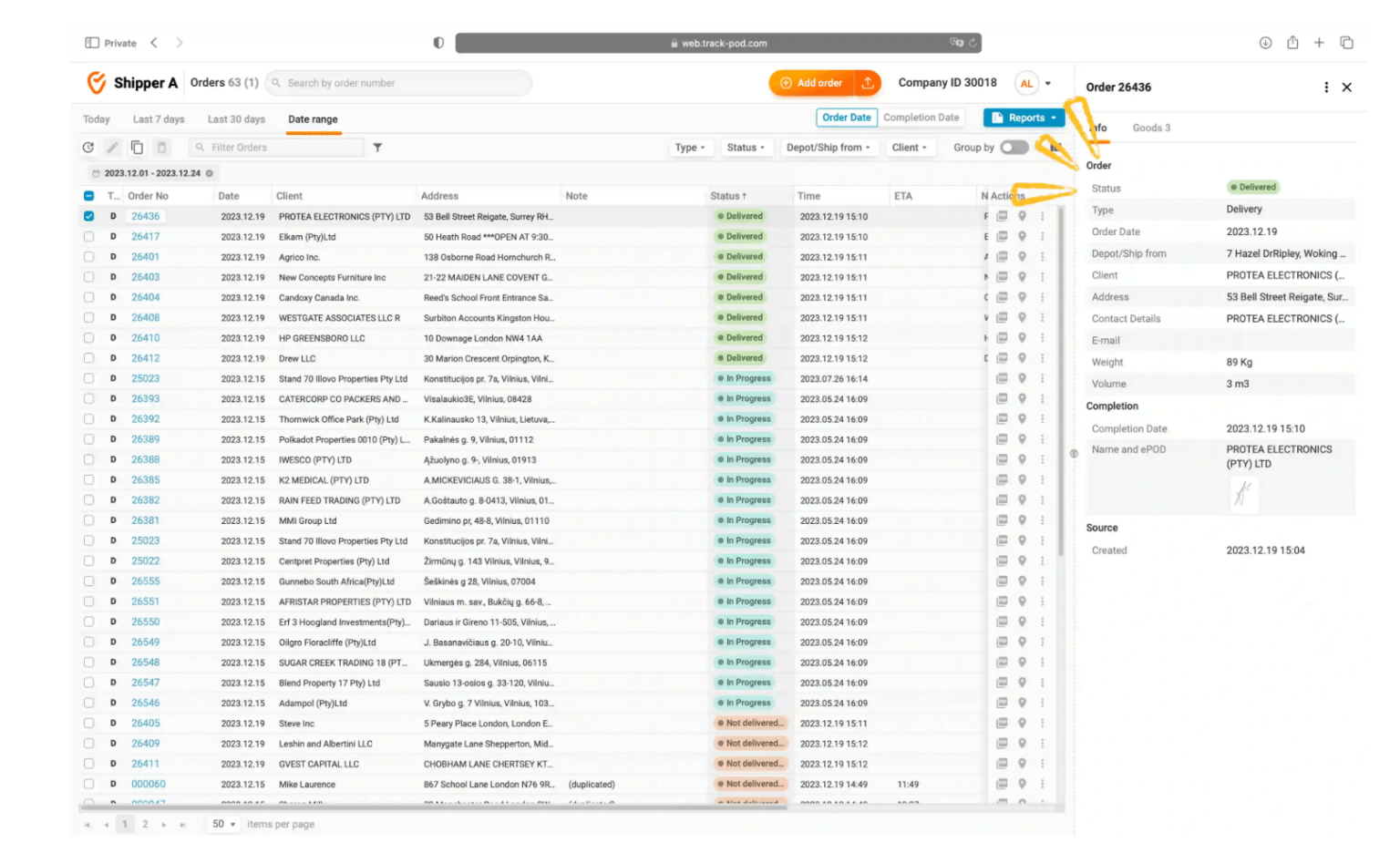Open the PDF document icon for order 26436
Viewport: 1400px width, 843px height.
[1002, 216]
